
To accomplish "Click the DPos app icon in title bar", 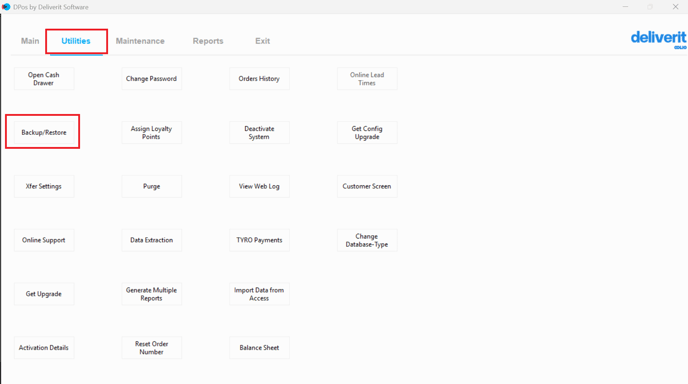I will [6, 7].
